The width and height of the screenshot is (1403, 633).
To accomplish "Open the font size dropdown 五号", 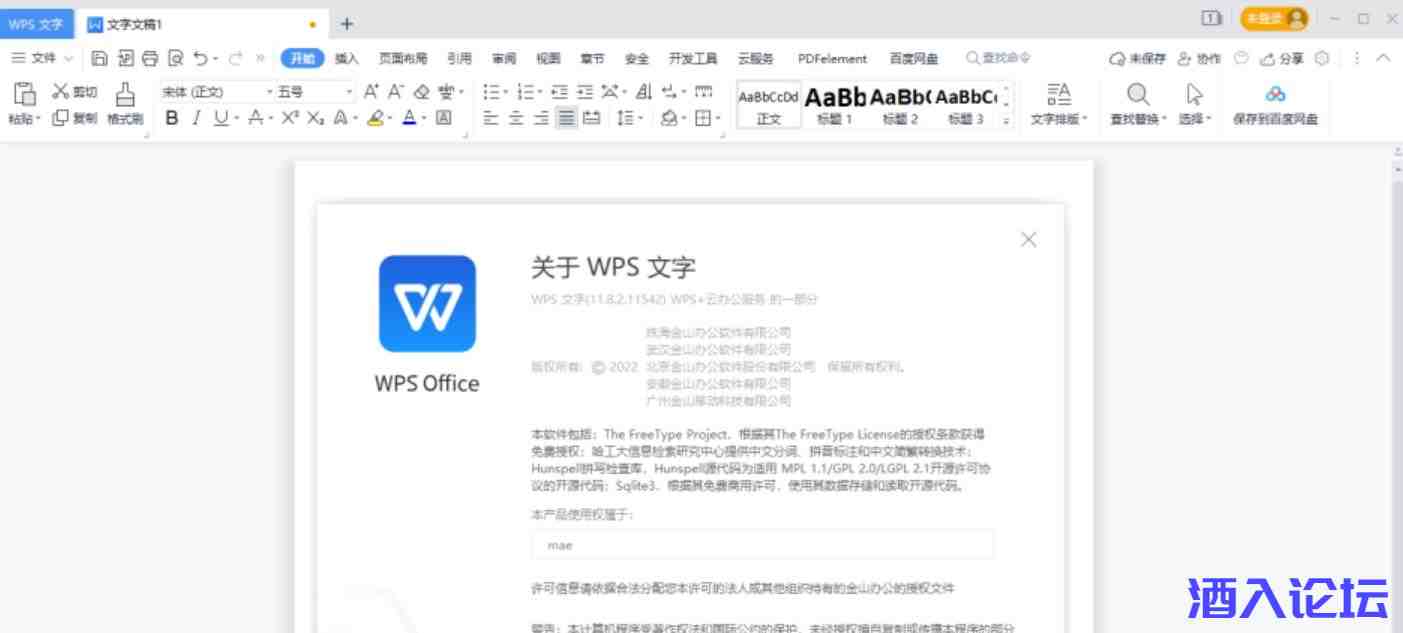I will (x=314, y=92).
